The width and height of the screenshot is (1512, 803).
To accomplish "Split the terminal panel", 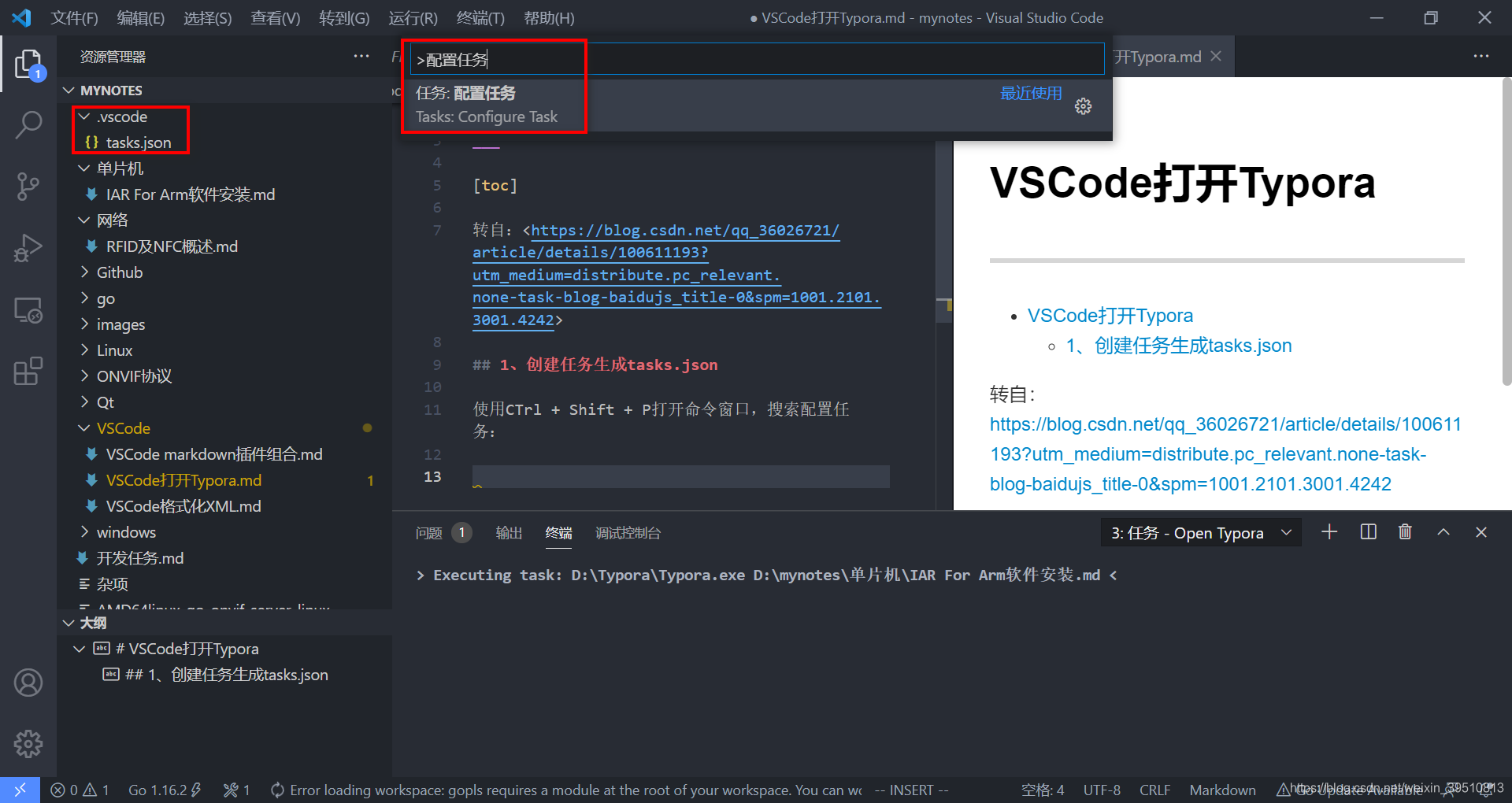I will click(x=1369, y=532).
